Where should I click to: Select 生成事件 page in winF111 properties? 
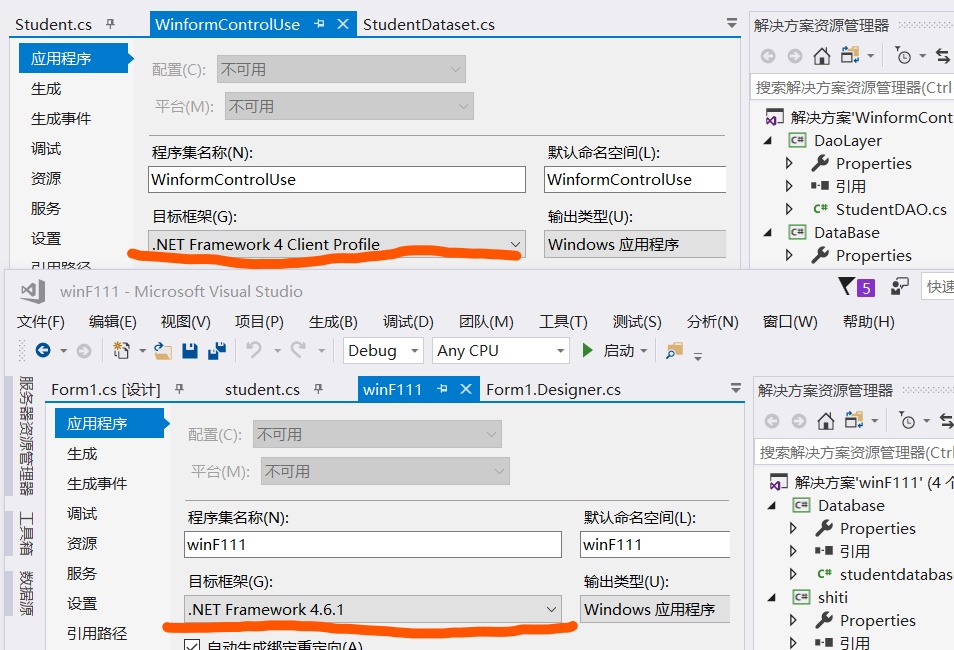coord(97,484)
